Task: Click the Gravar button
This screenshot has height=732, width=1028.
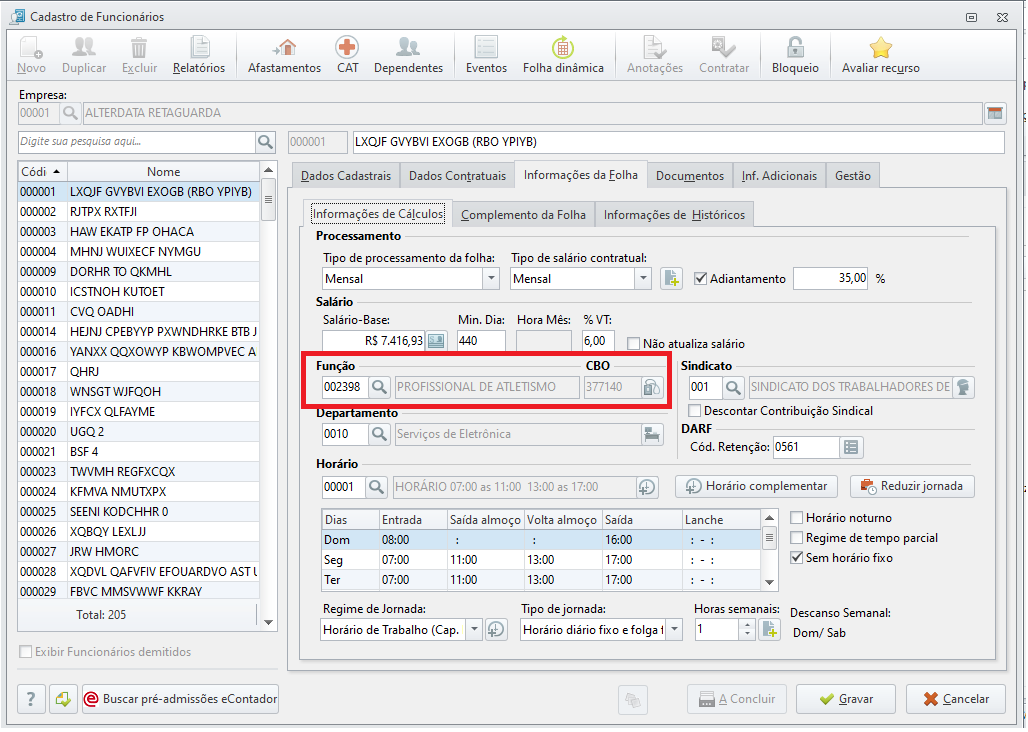Action: [x=845, y=699]
